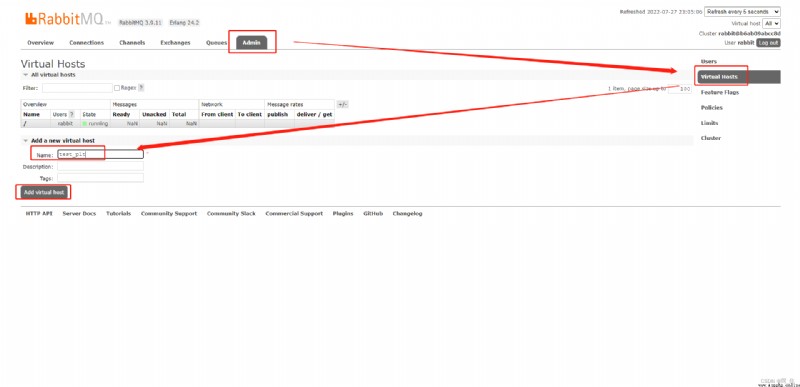Open Cluster in the sidebar
The width and height of the screenshot is (800, 387).
(x=711, y=138)
